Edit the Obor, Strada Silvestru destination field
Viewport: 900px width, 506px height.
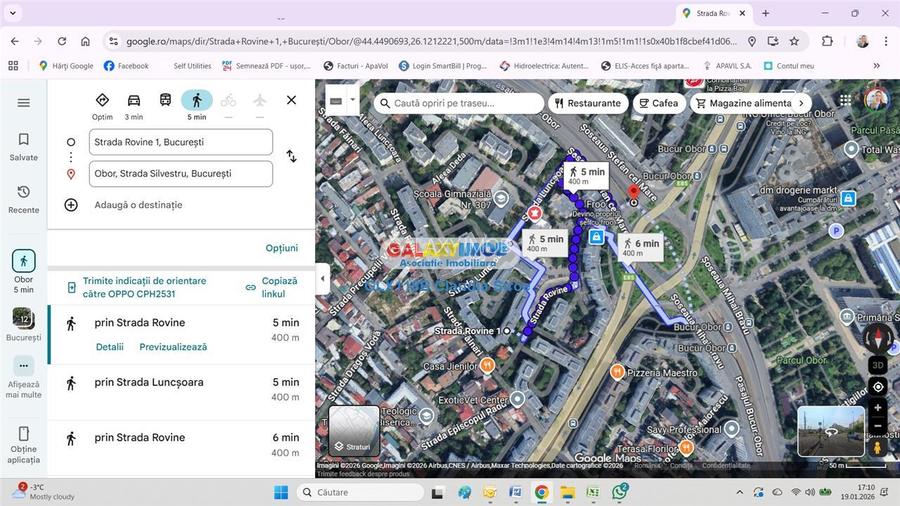tap(181, 173)
